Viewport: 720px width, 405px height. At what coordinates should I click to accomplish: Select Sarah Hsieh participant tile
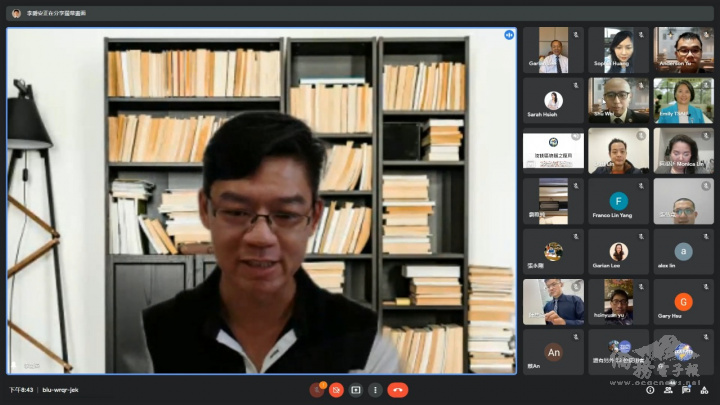(x=553, y=100)
